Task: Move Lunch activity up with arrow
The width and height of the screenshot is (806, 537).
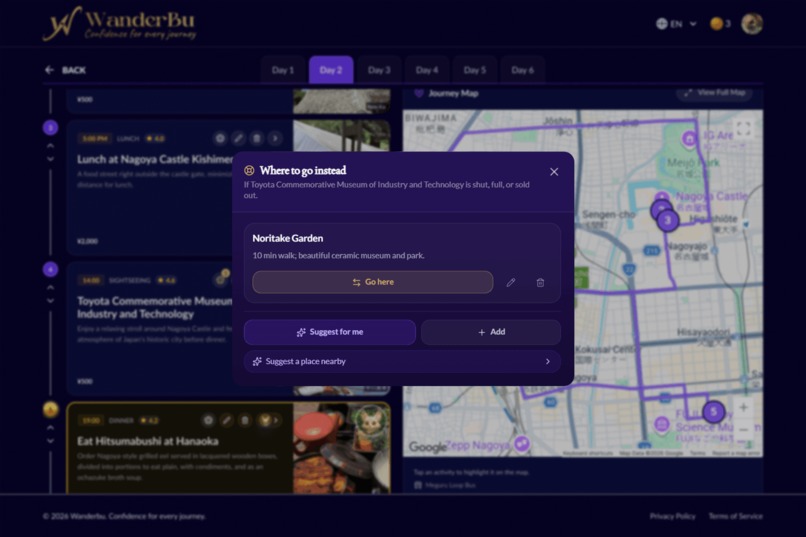Action: (50, 146)
